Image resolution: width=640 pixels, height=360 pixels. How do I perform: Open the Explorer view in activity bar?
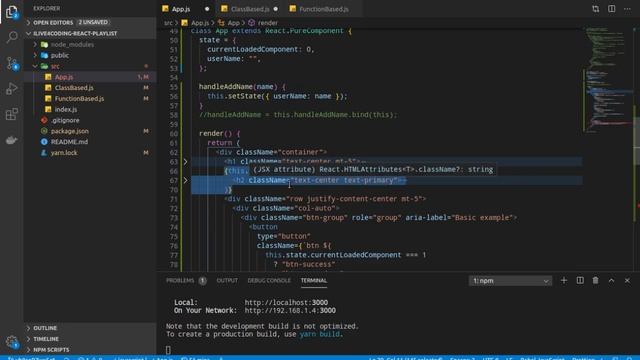(12, 12)
